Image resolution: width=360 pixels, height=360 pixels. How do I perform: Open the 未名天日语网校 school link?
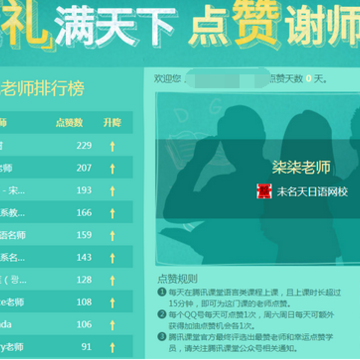pos(312,192)
